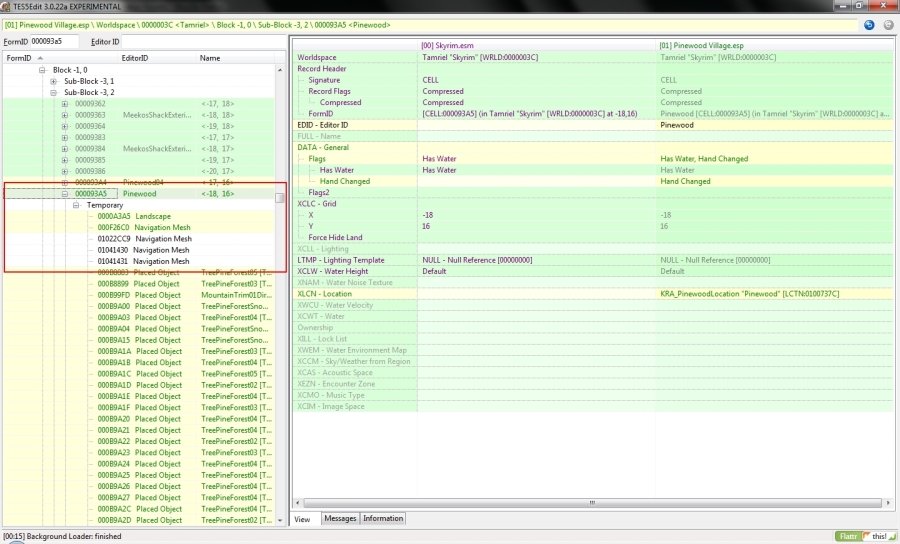Screen dimensions: 900x544
Task: Expand Sub-Block -3, 1 node
Action: click(x=53, y=81)
